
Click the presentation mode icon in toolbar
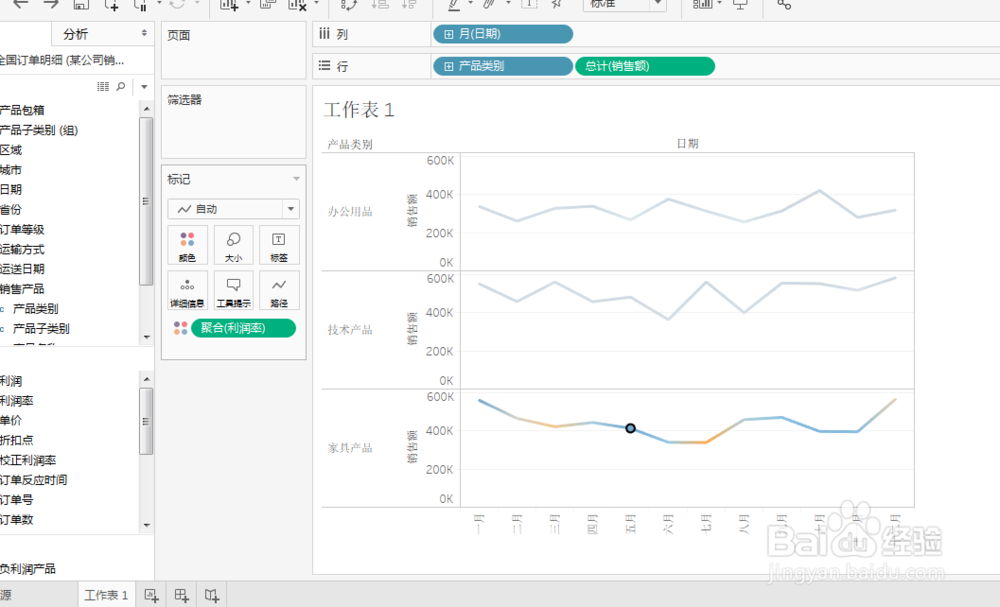pyautogui.click(x=740, y=4)
